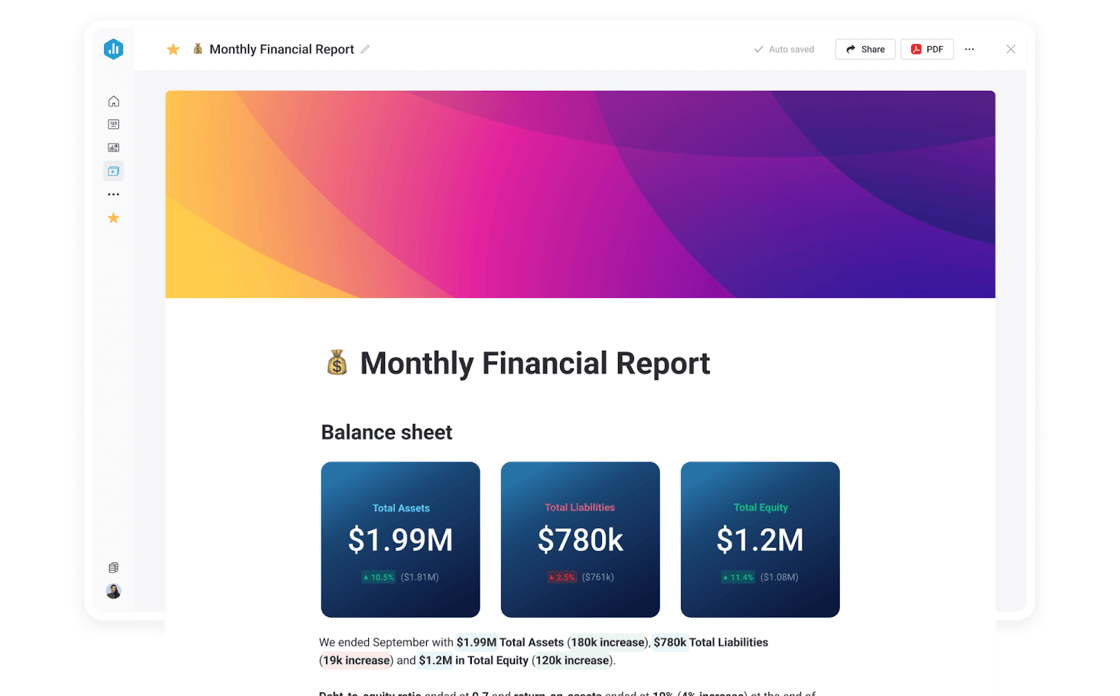The height and width of the screenshot is (696, 1120).
Task: Click the large money bag emoji by page title
Action: [x=337, y=363]
